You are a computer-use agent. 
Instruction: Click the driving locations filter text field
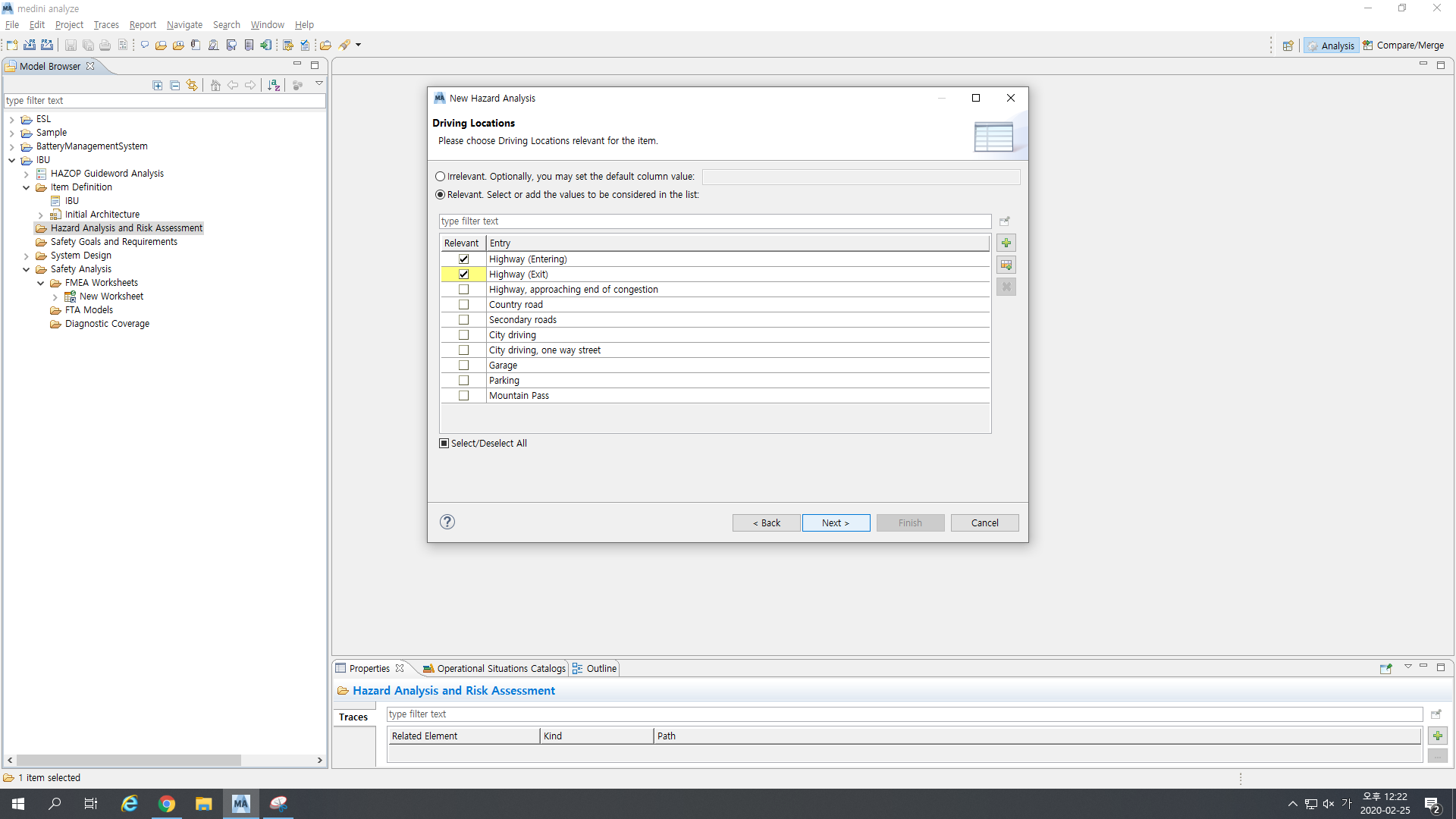pos(714,221)
